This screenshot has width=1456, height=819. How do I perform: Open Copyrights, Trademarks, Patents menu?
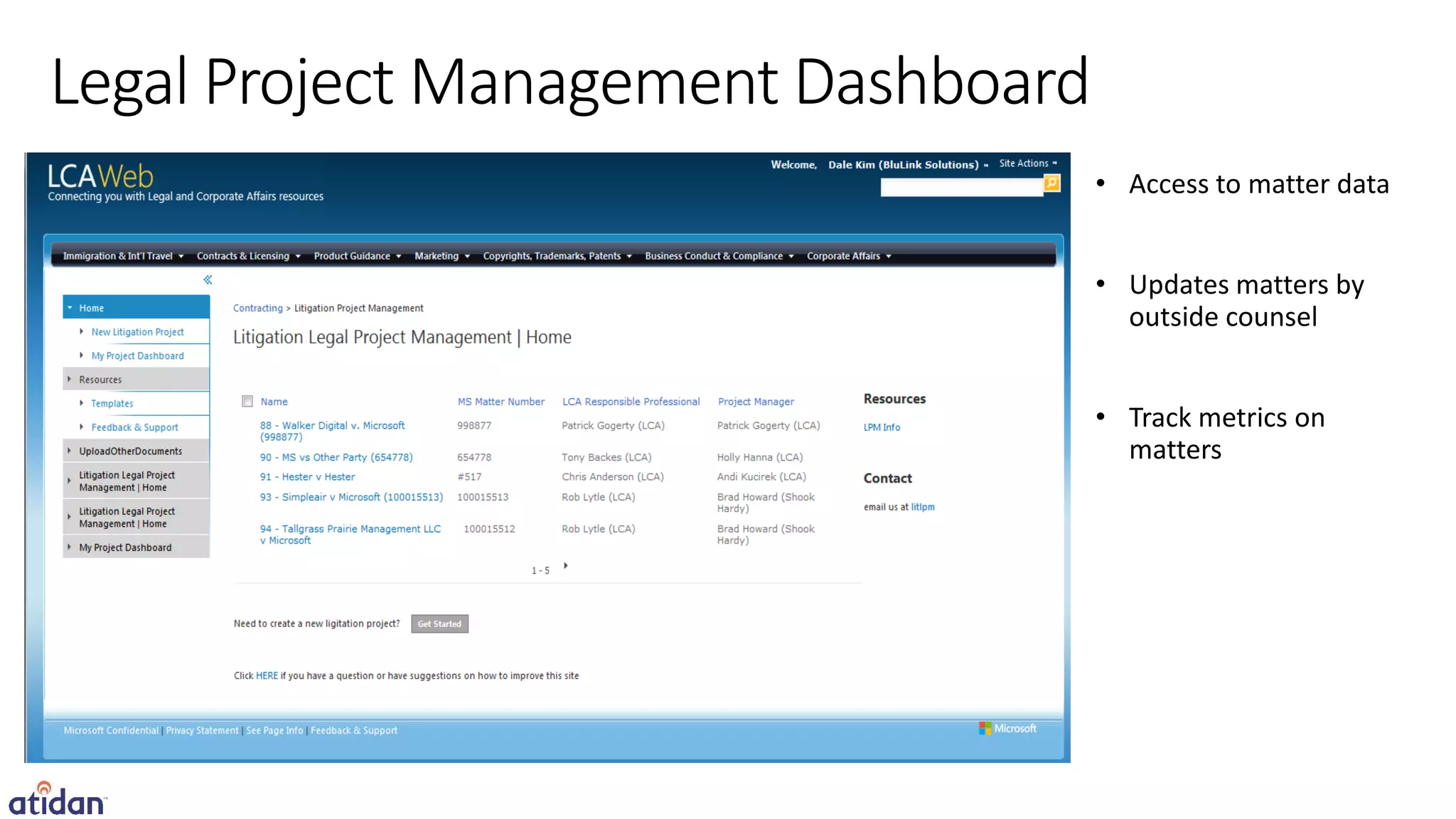(557, 256)
